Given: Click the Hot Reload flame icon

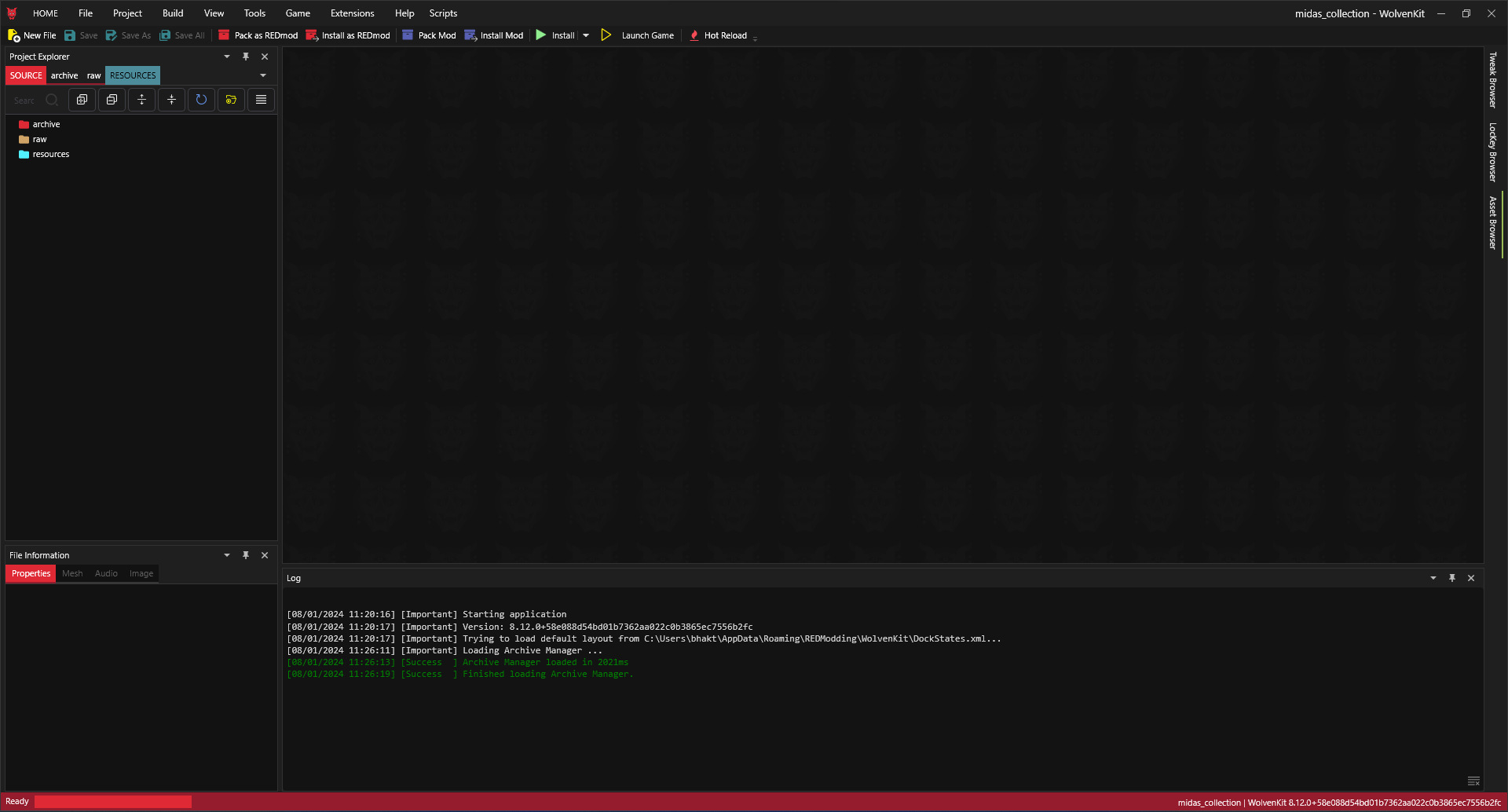Looking at the screenshot, I should (694, 35).
